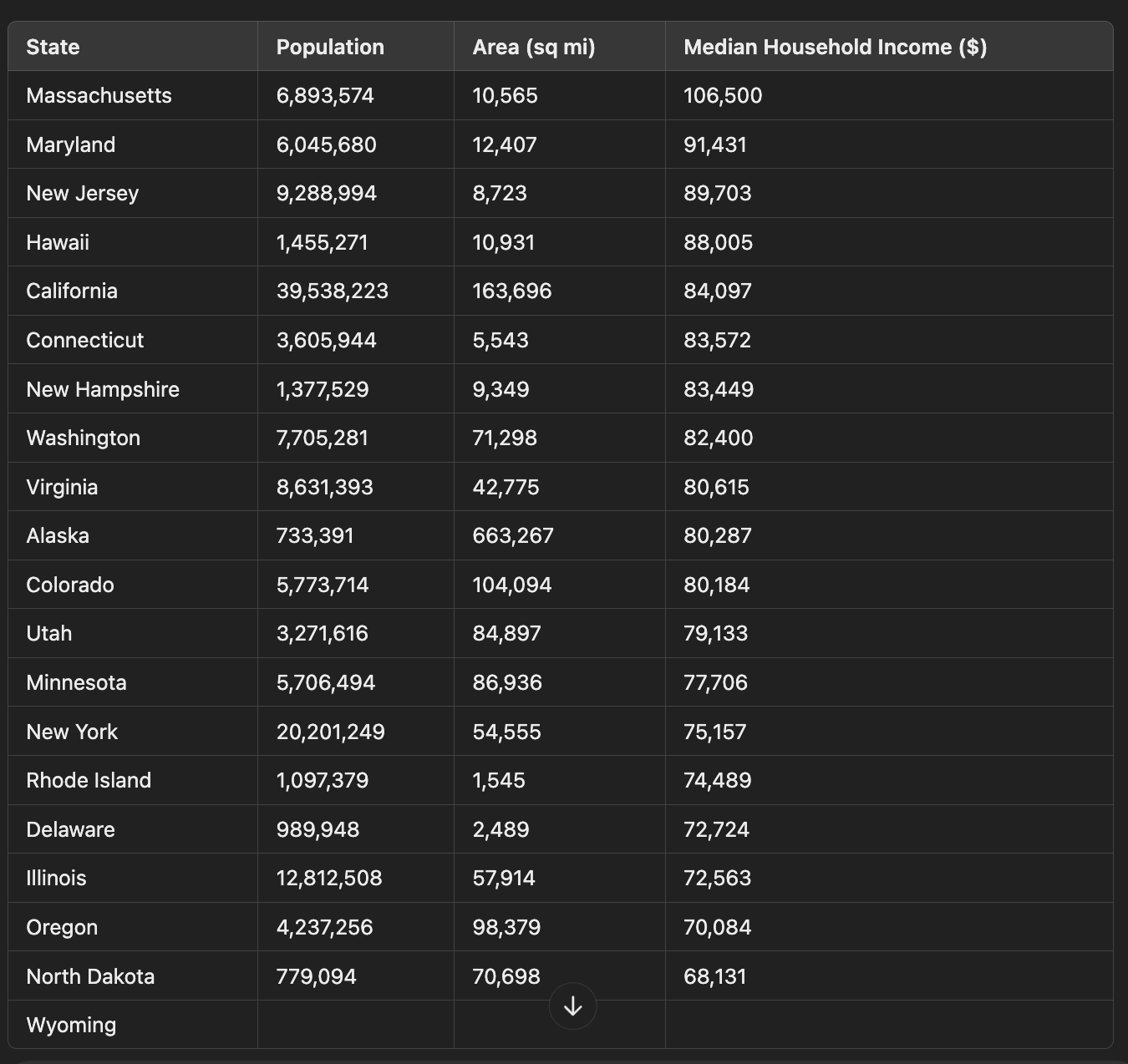Image resolution: width=1128 pixels, height=1064 pixels.
Task: Click Oregon area value 98,379
Action: click(506, 927)
